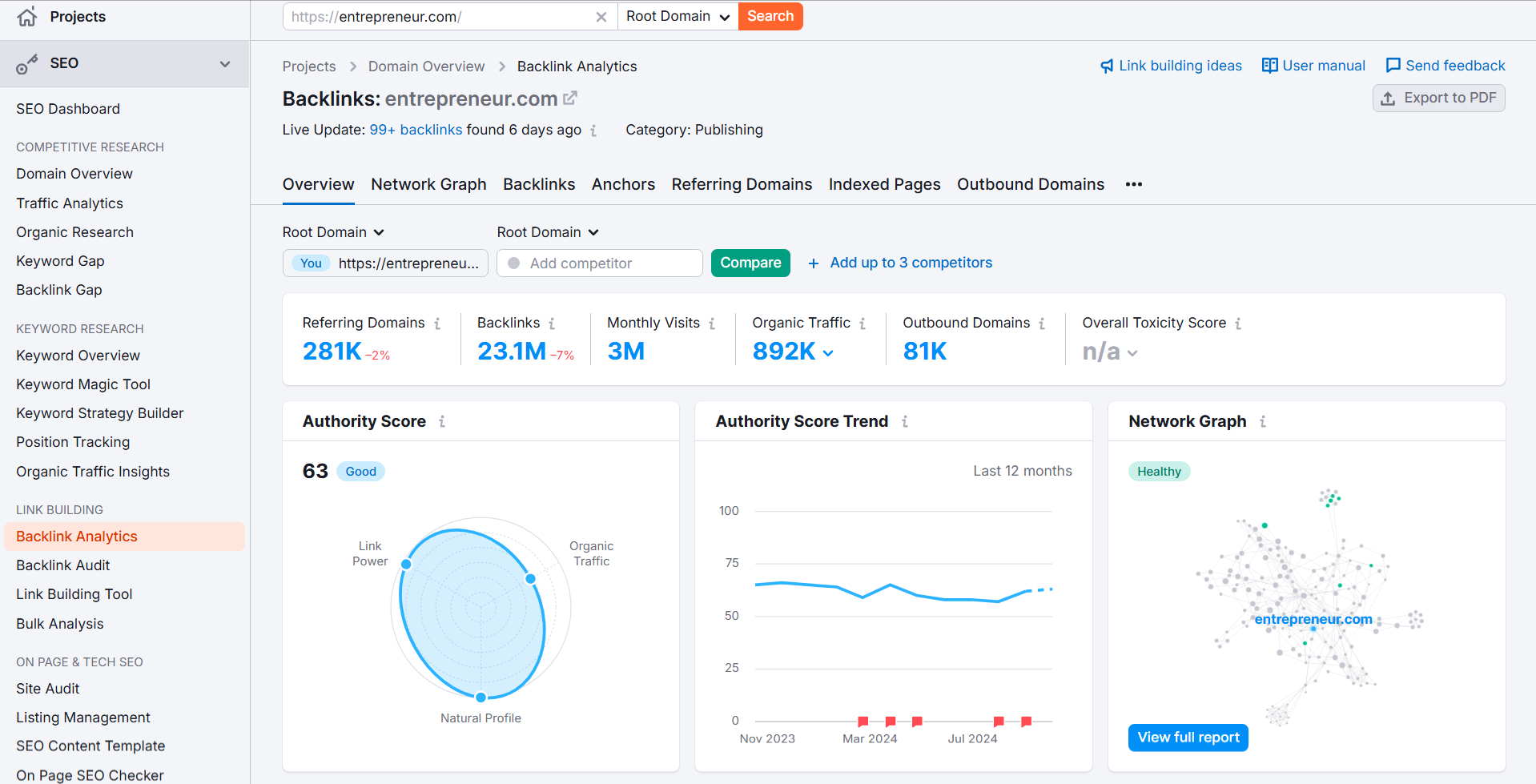
Task: Switch to the Indexed Pages tab
Action: [x=884, y=184]
